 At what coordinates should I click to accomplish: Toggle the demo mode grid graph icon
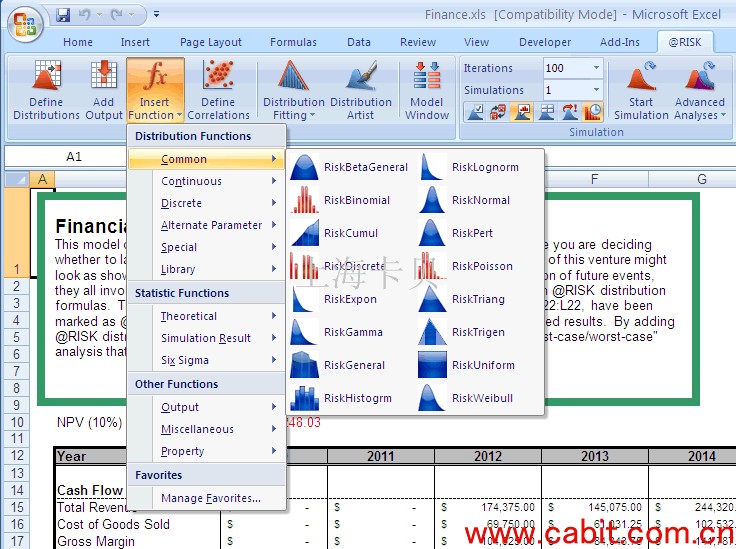[x=546, y=112]
